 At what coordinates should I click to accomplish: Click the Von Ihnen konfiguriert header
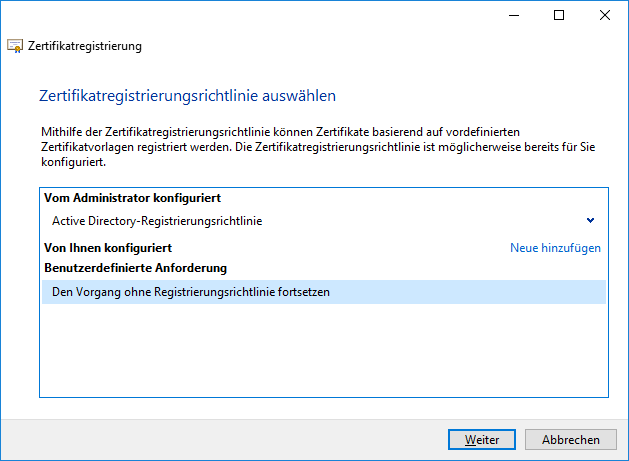(108, 248)
